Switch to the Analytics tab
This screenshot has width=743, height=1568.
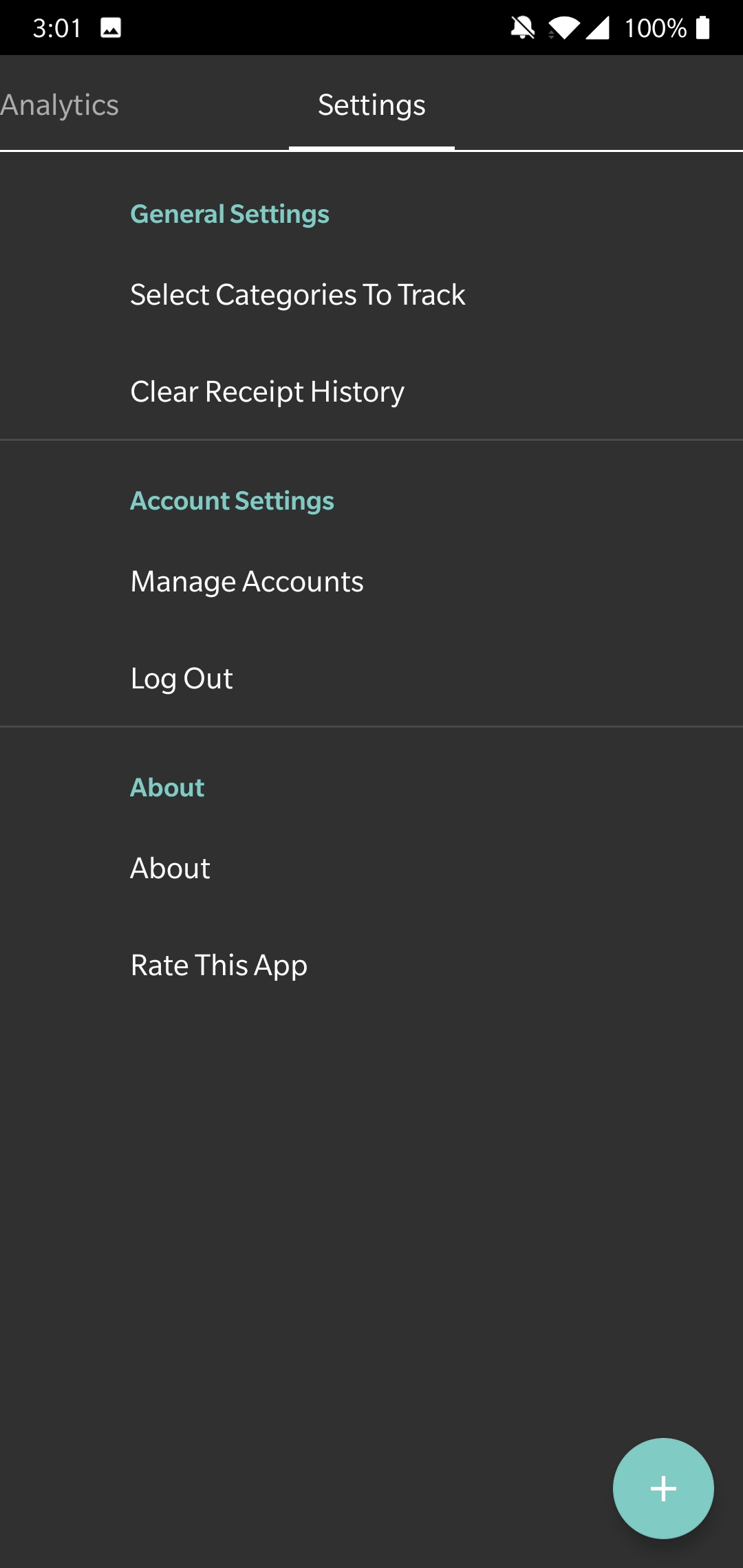59,105
